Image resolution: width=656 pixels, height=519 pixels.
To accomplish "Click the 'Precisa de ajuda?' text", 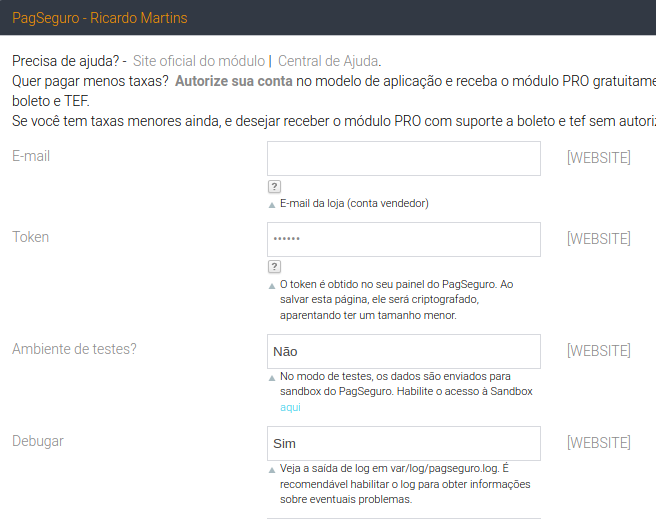I will tap(66, 61).
